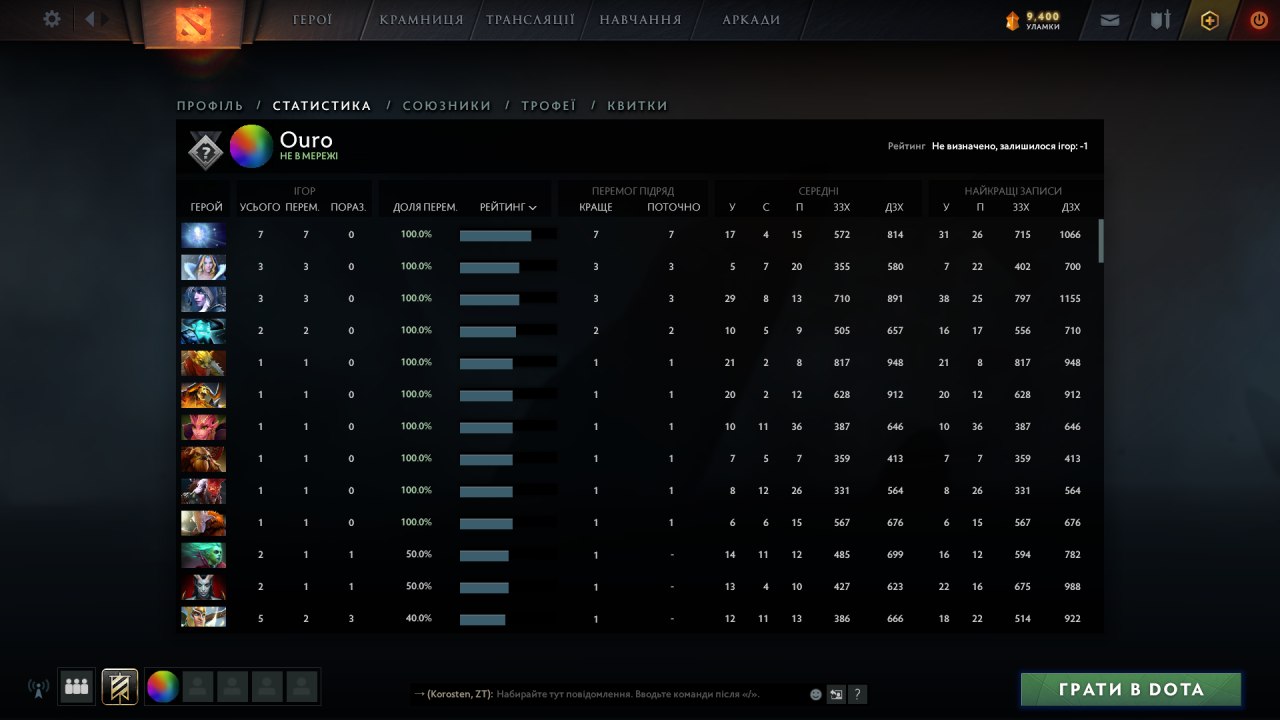This screenshot has height=720, width=1280.
Task: Click the chat message input field
Action: [x=610, y=694]
